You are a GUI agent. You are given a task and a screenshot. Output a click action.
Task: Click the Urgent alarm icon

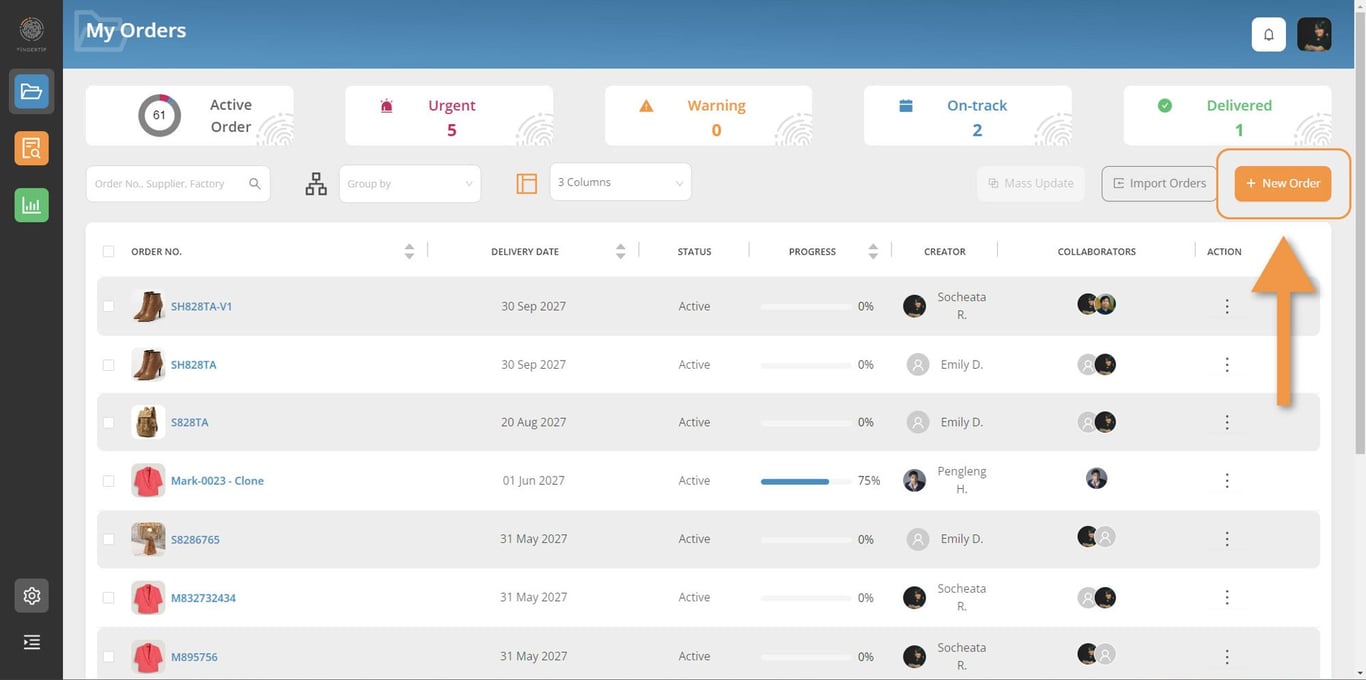tap(387, 106)
